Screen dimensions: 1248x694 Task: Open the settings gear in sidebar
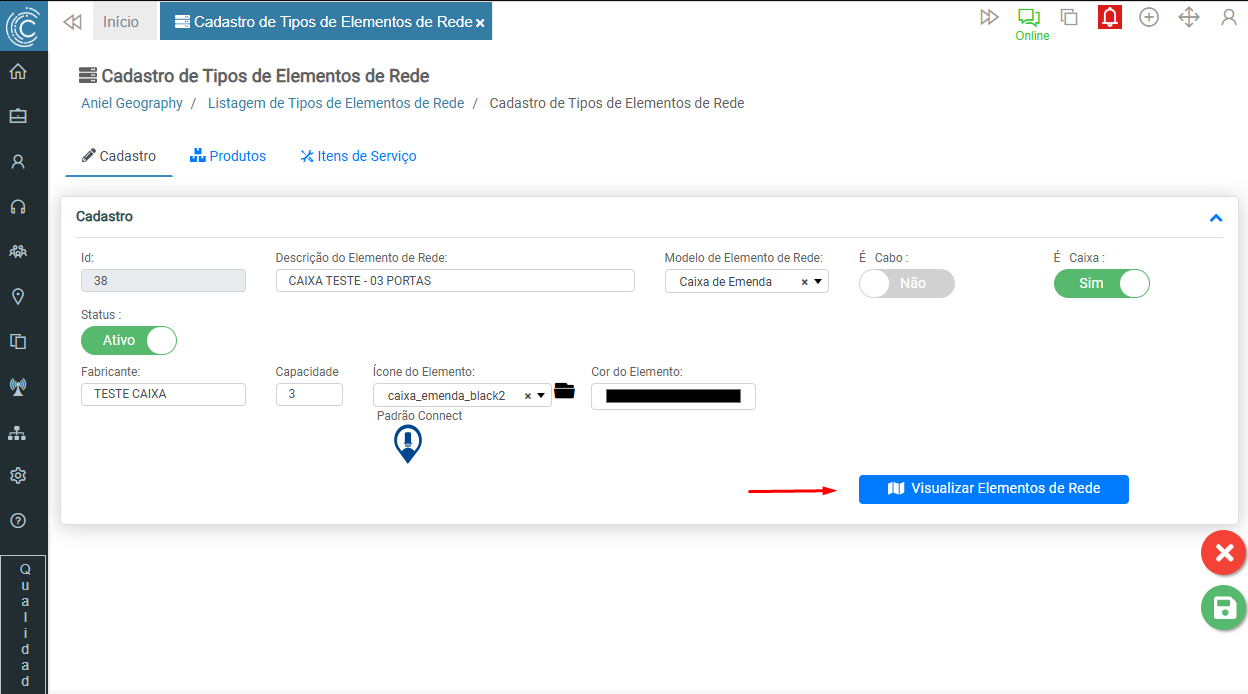18,476
